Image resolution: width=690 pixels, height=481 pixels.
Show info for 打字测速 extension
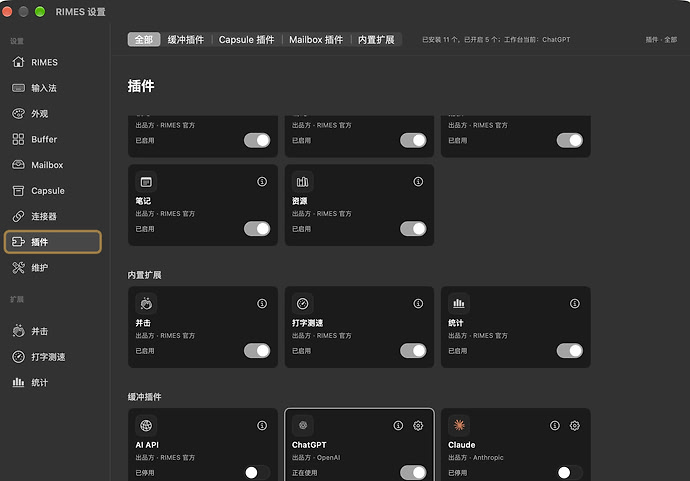[418, 304]
